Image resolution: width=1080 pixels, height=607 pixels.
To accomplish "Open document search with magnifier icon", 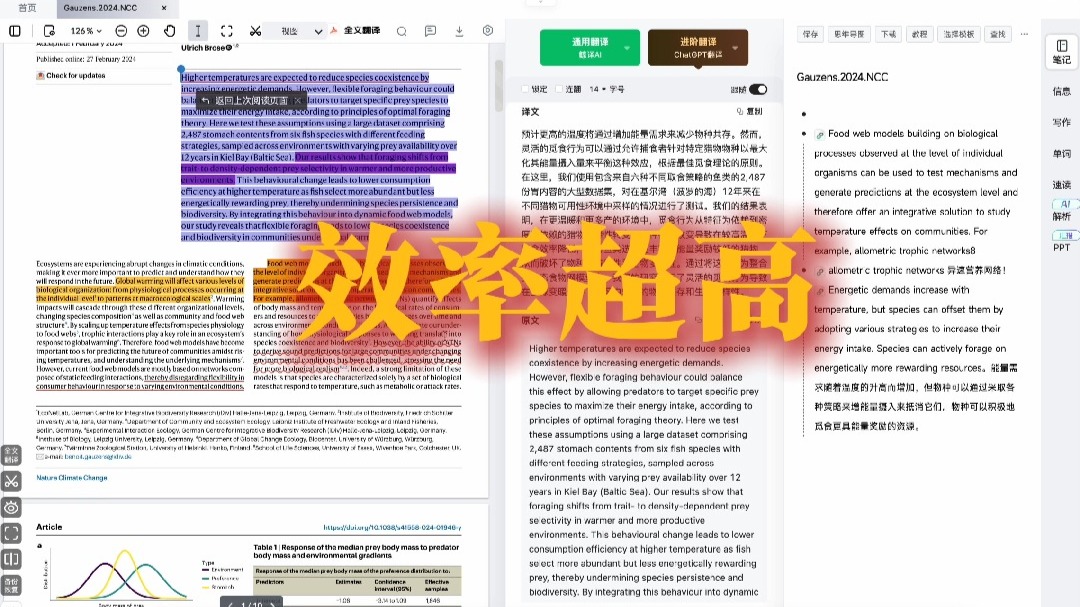I will (401, 31).
